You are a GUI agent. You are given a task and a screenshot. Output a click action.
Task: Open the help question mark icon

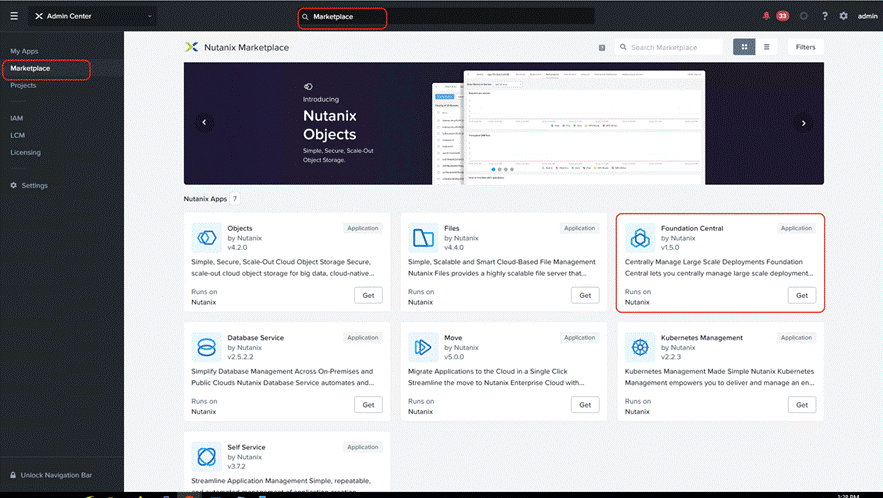pos(824,16)
